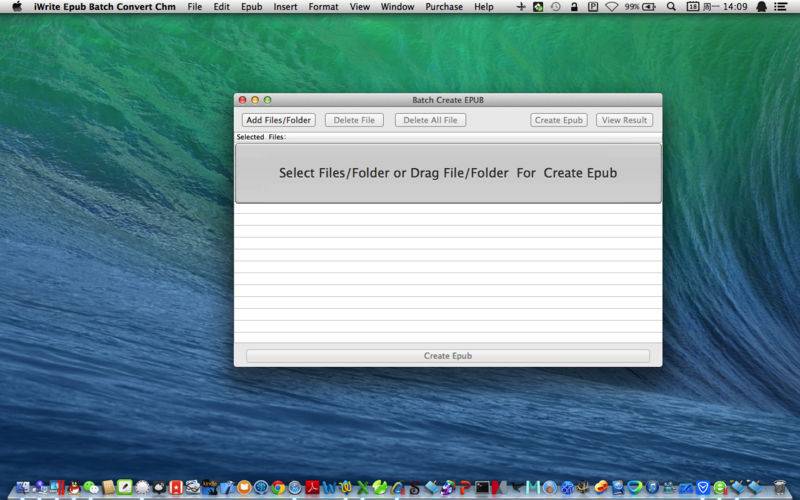Open the calendar 18 menu bar icon
Viewport: 800px width, 500px height.
(692, 7)
